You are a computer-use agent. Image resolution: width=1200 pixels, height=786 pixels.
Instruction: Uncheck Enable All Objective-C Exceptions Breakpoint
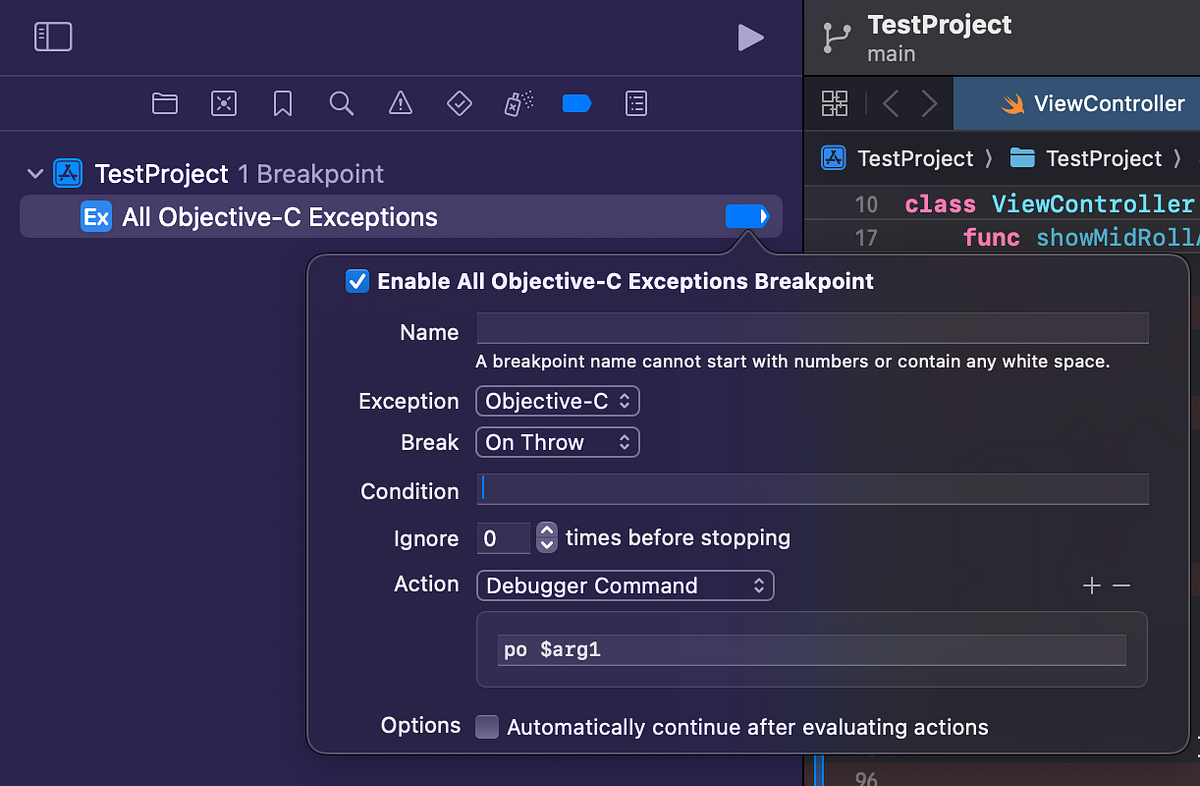pos(357,281)
